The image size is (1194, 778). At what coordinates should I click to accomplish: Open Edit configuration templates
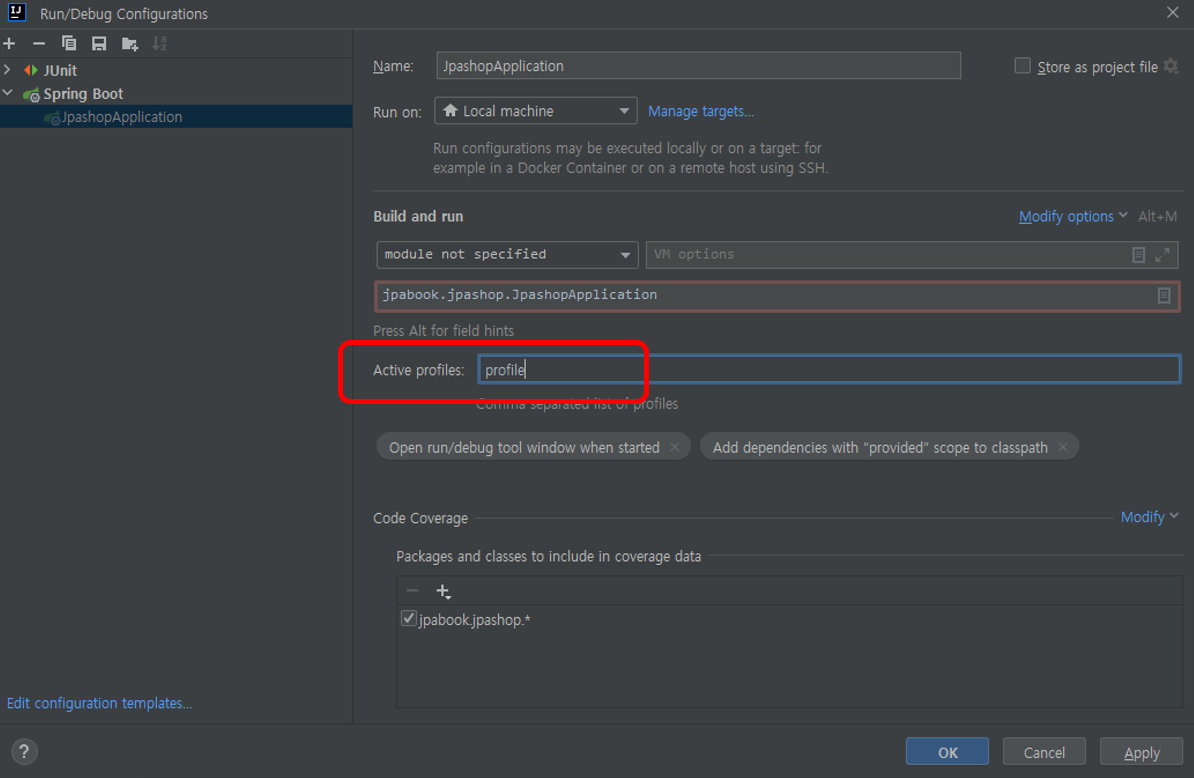tap(100, 703)
